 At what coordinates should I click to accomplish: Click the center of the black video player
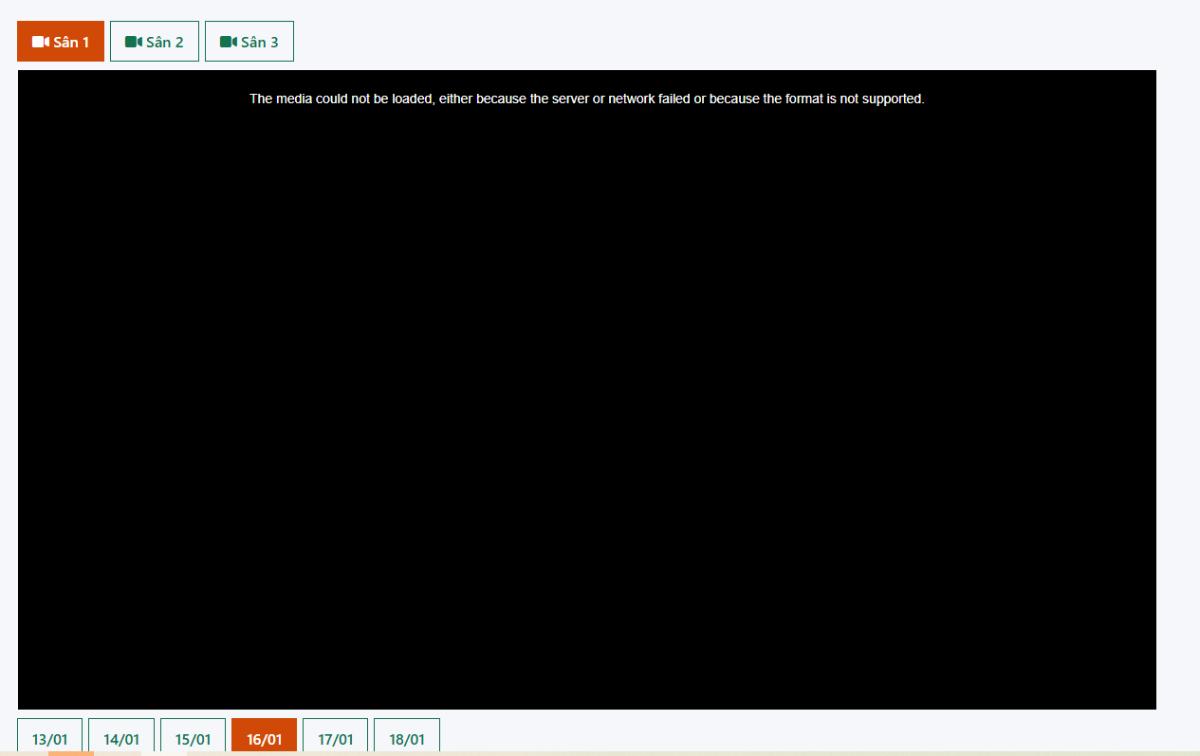[x=587, y=390]
